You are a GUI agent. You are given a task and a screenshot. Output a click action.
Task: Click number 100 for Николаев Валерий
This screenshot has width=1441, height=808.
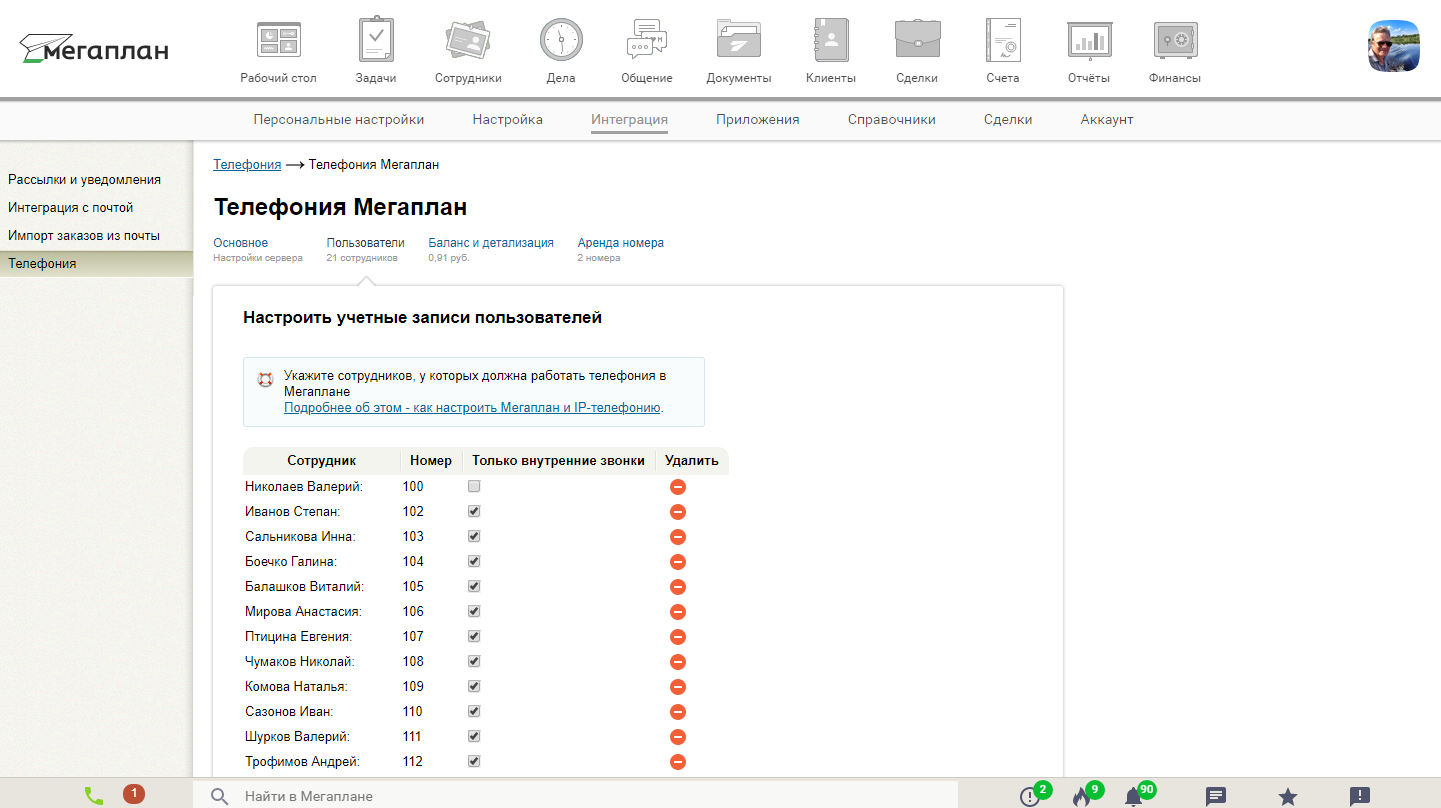tap(413, 487)
